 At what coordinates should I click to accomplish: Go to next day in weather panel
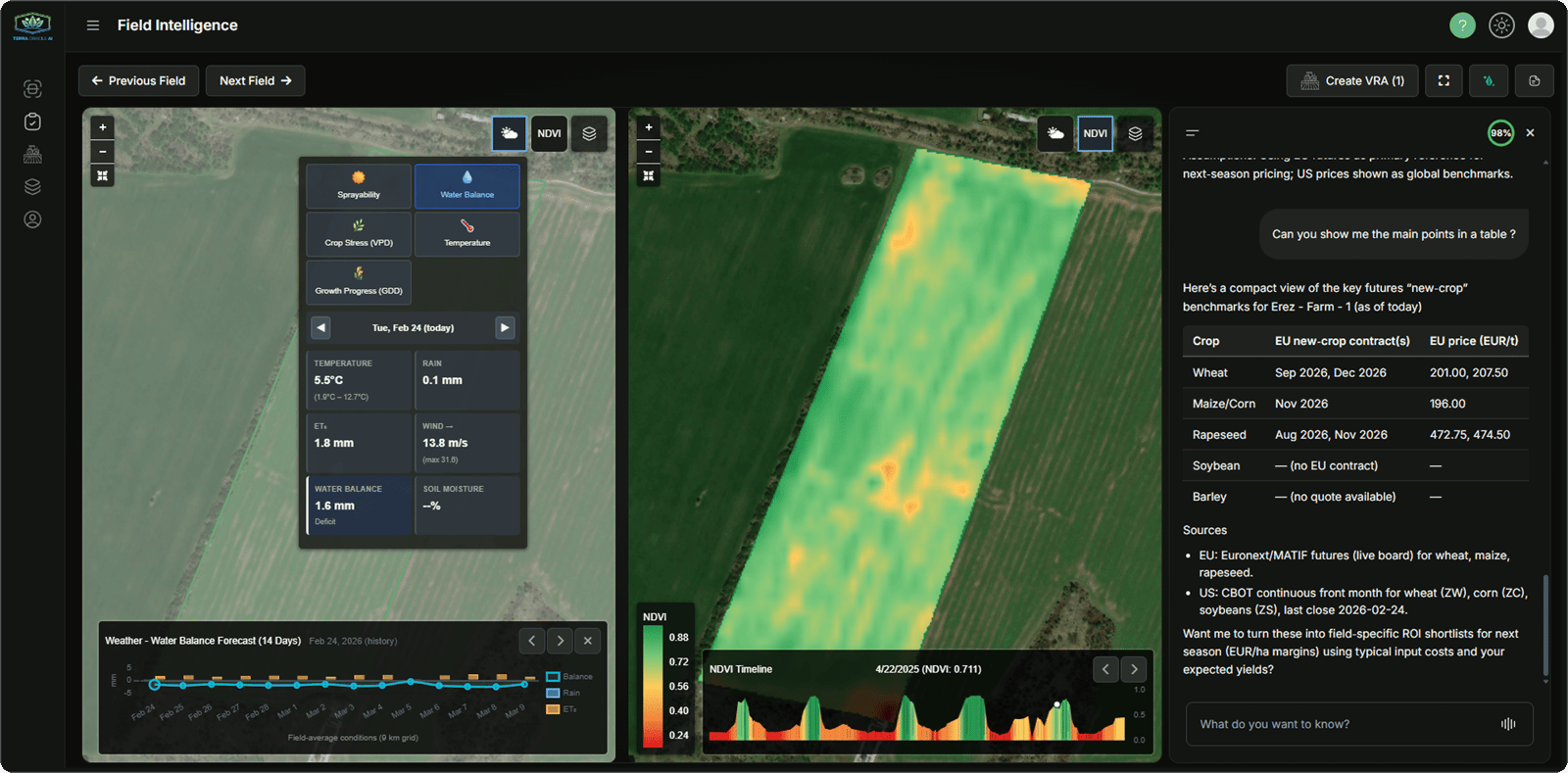coord(505,328)
